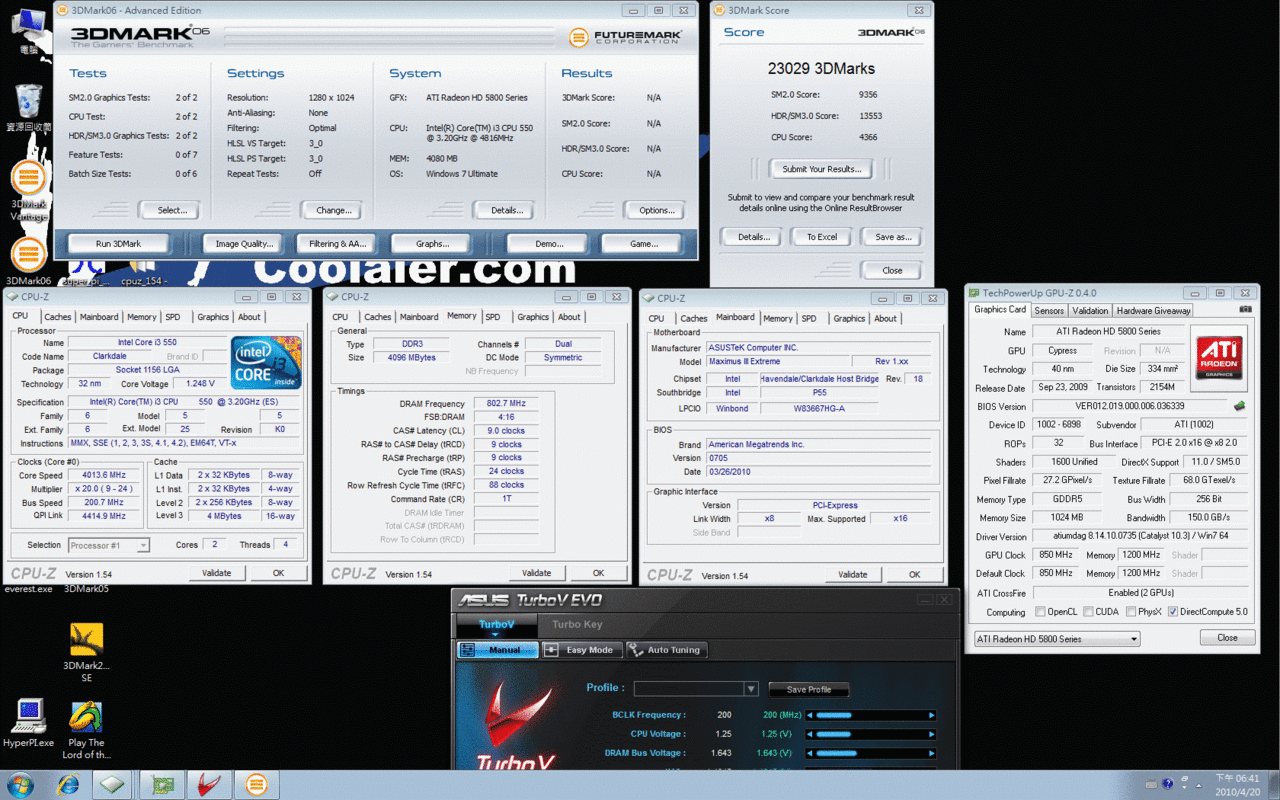Click the Intel Core i3 logo in CPU-Z

coord(266,362)
